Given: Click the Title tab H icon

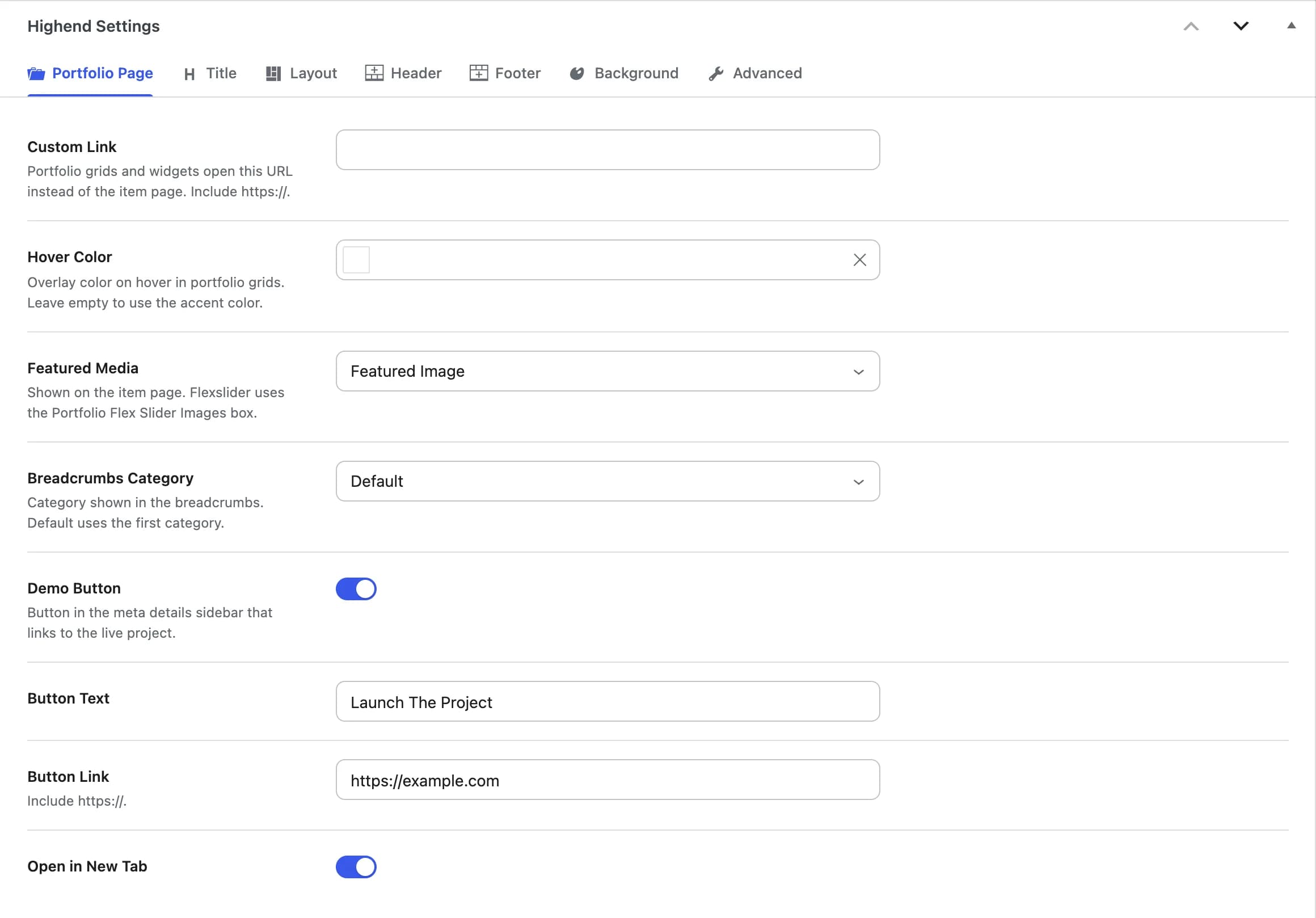Looking at the screenshot, I should pyautogui.click(x=189, y=74).
